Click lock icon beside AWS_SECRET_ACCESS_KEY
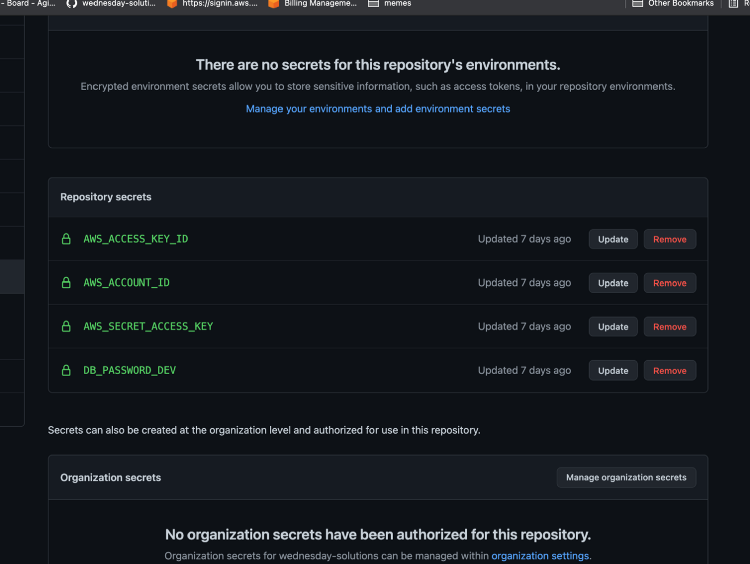This screenshot has width=750, height=564. [x=66, y=326]
